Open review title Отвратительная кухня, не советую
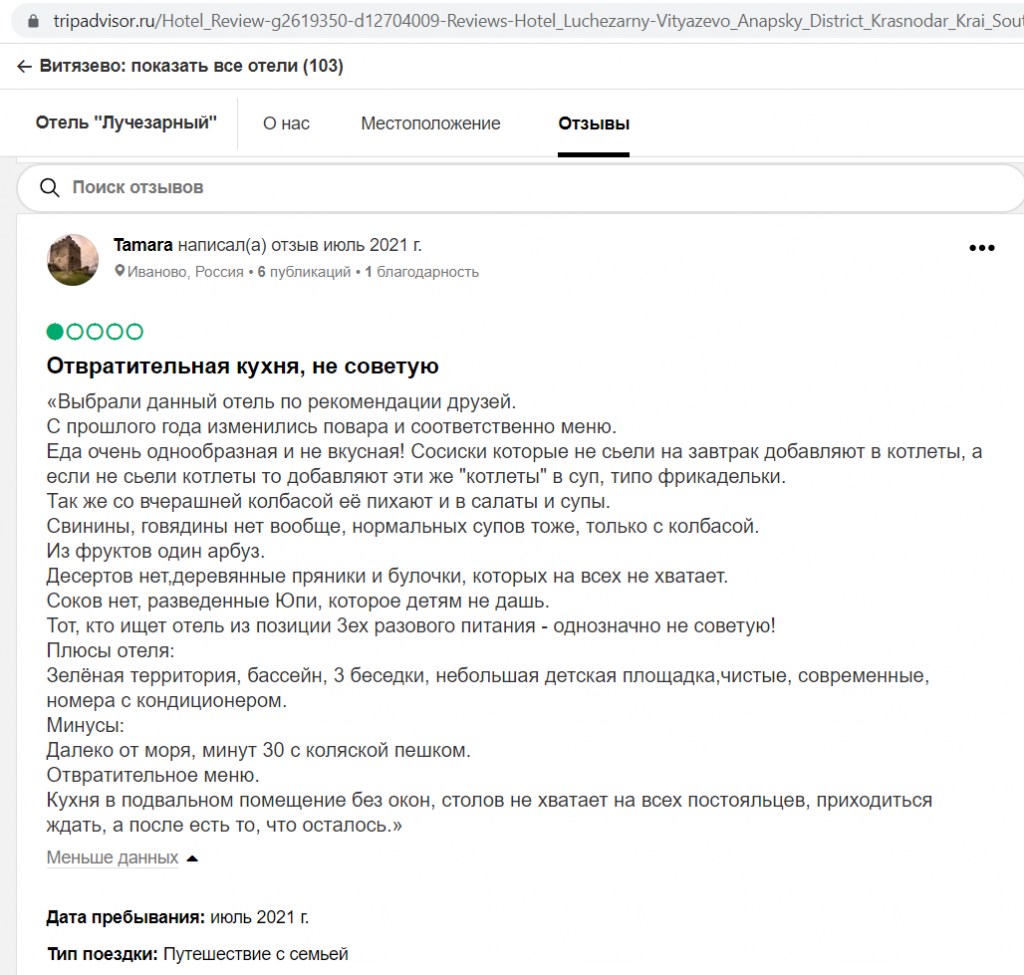Image resolution: width=1024 pixels, height=975 pixels. click(x=243, y=367)
